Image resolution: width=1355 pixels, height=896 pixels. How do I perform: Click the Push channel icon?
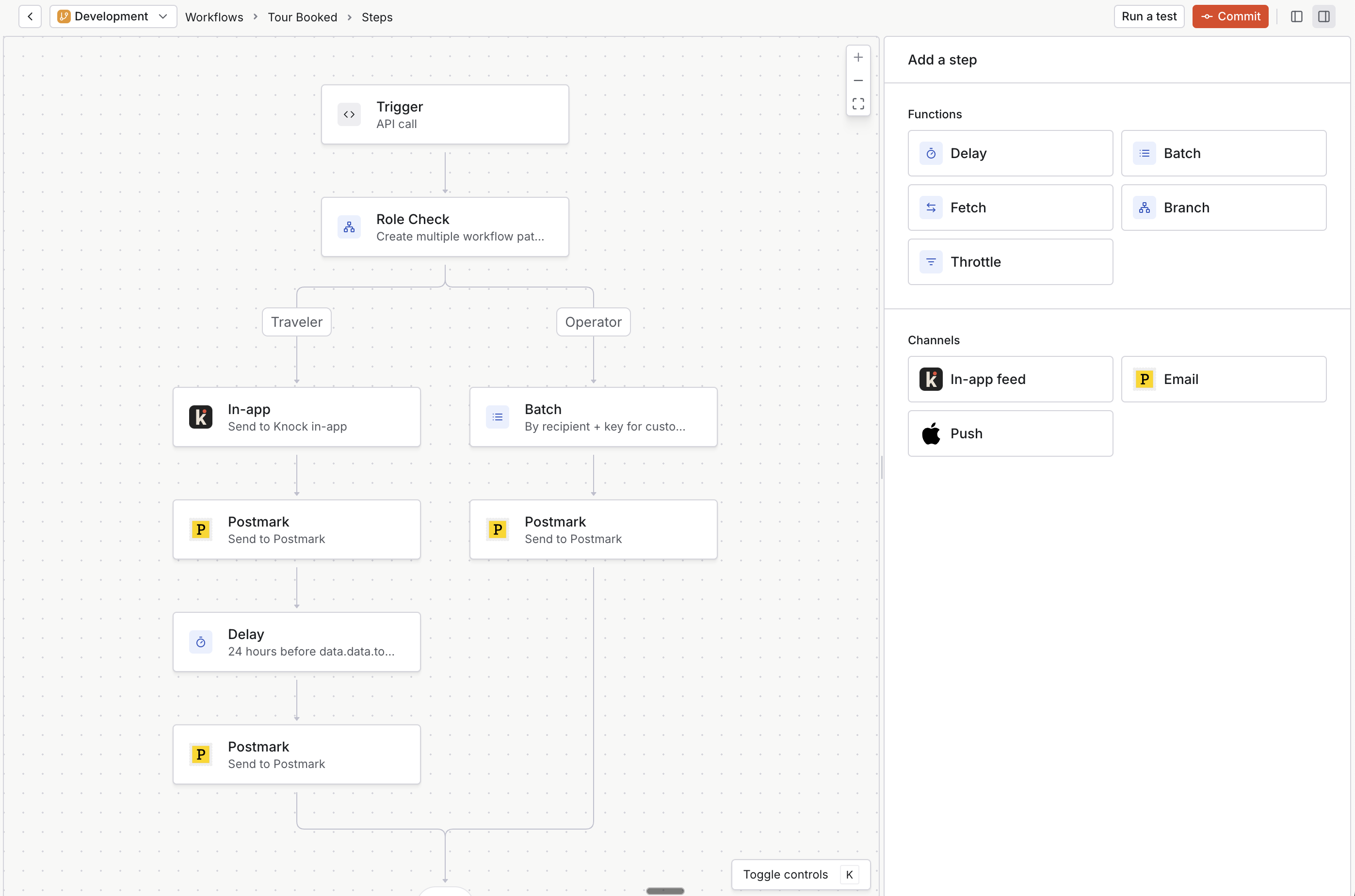(929, 433)
